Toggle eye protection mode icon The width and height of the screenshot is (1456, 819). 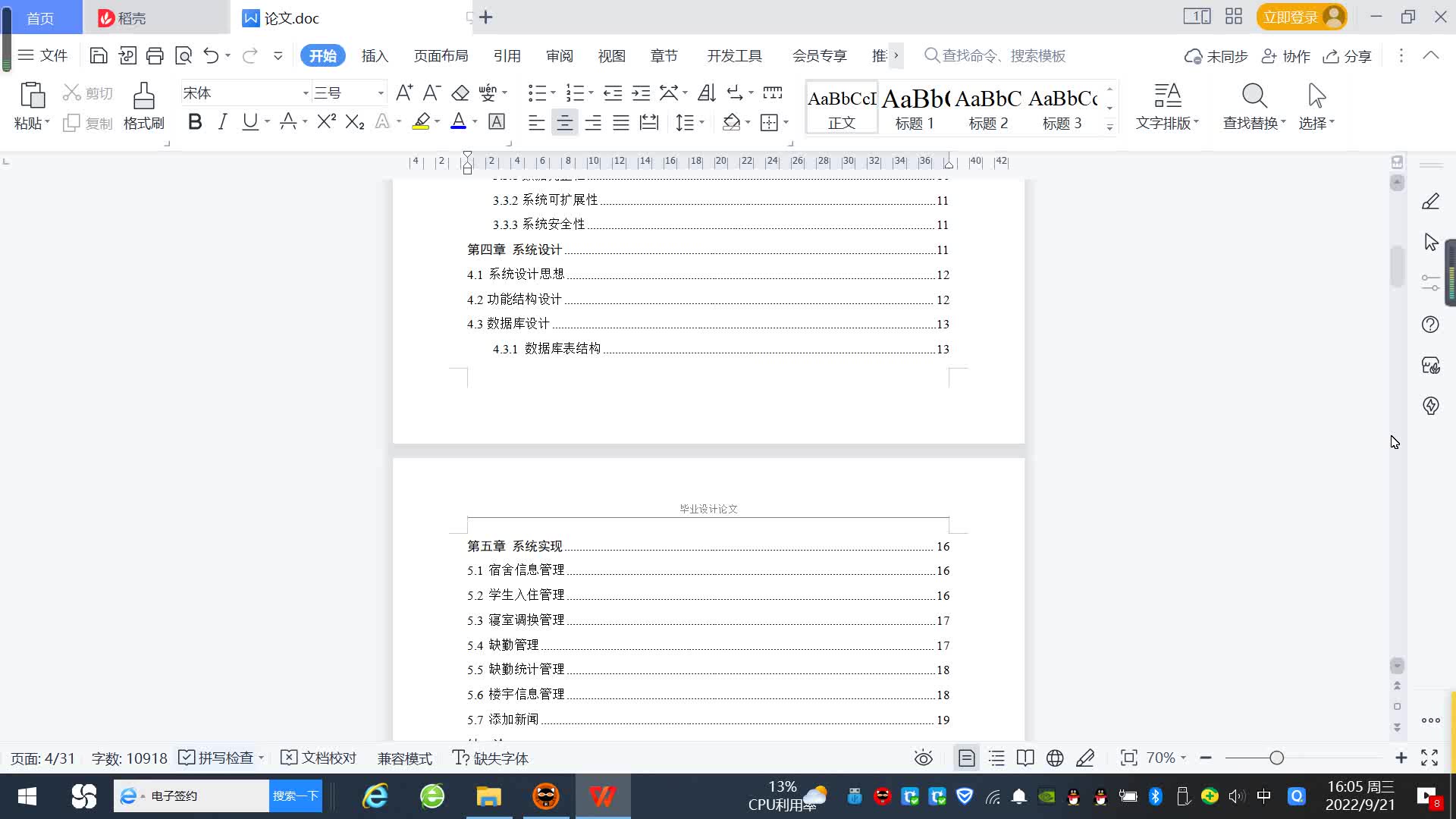tap(923, 758)
